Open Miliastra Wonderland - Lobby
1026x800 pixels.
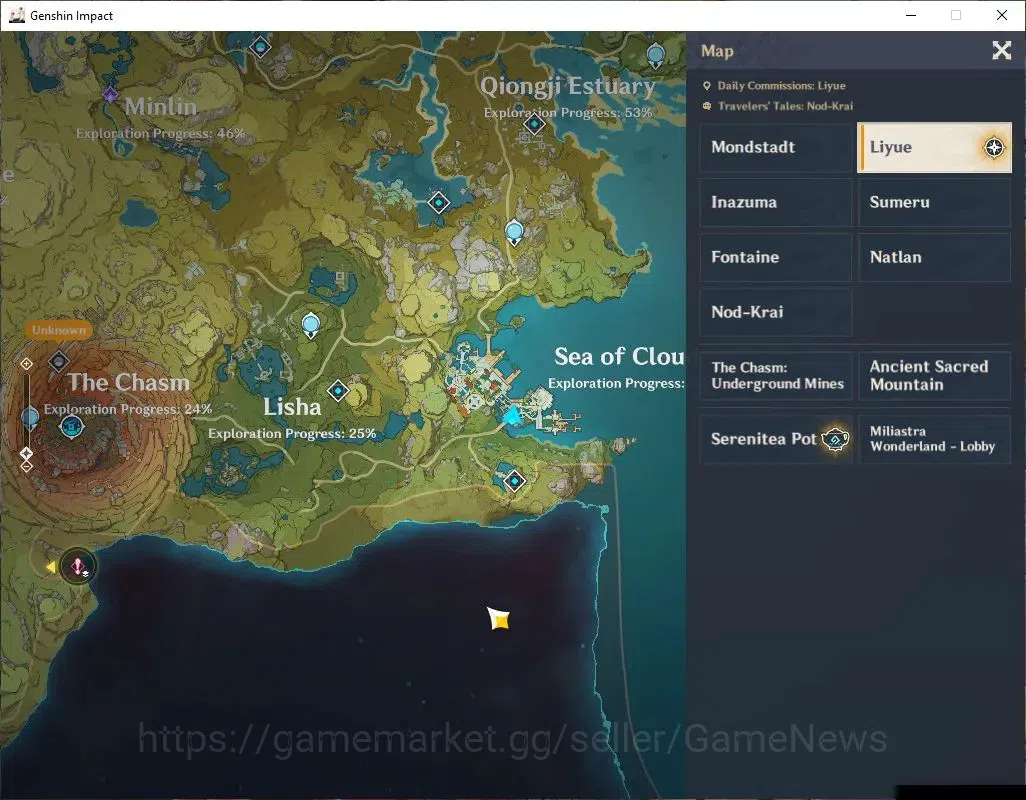(x=934, y=439)
